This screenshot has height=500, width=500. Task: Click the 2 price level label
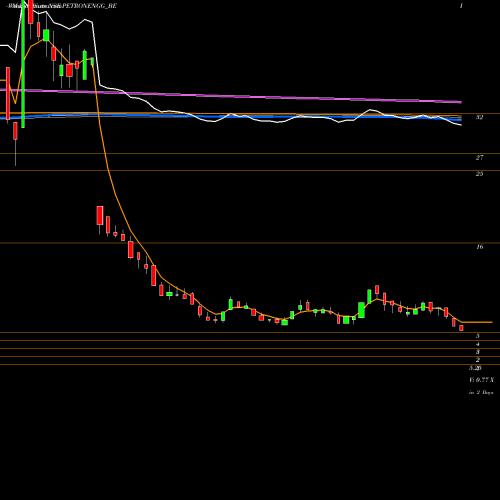(478, 360)
